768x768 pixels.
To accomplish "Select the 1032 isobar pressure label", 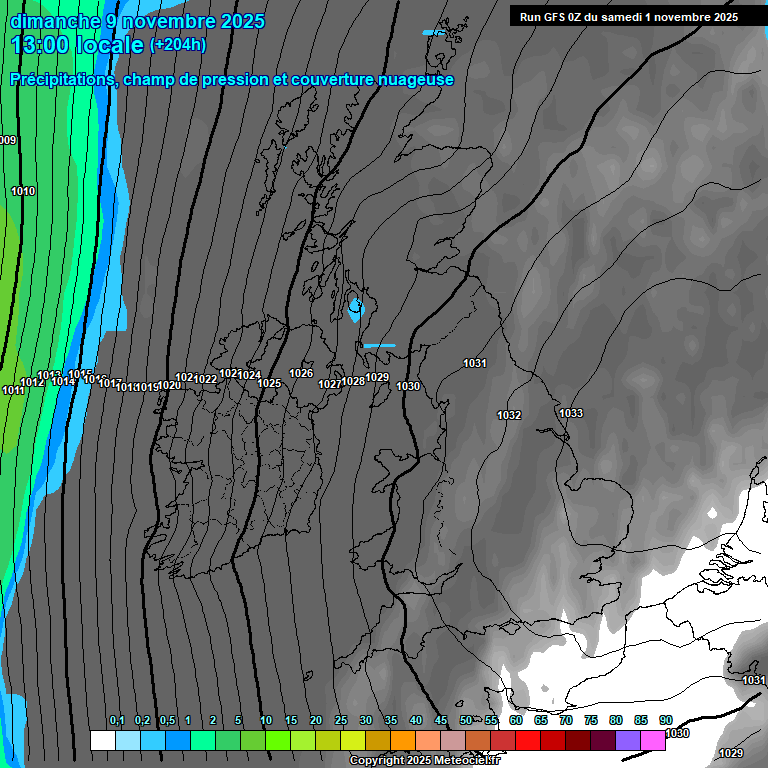I will (509, 415).
